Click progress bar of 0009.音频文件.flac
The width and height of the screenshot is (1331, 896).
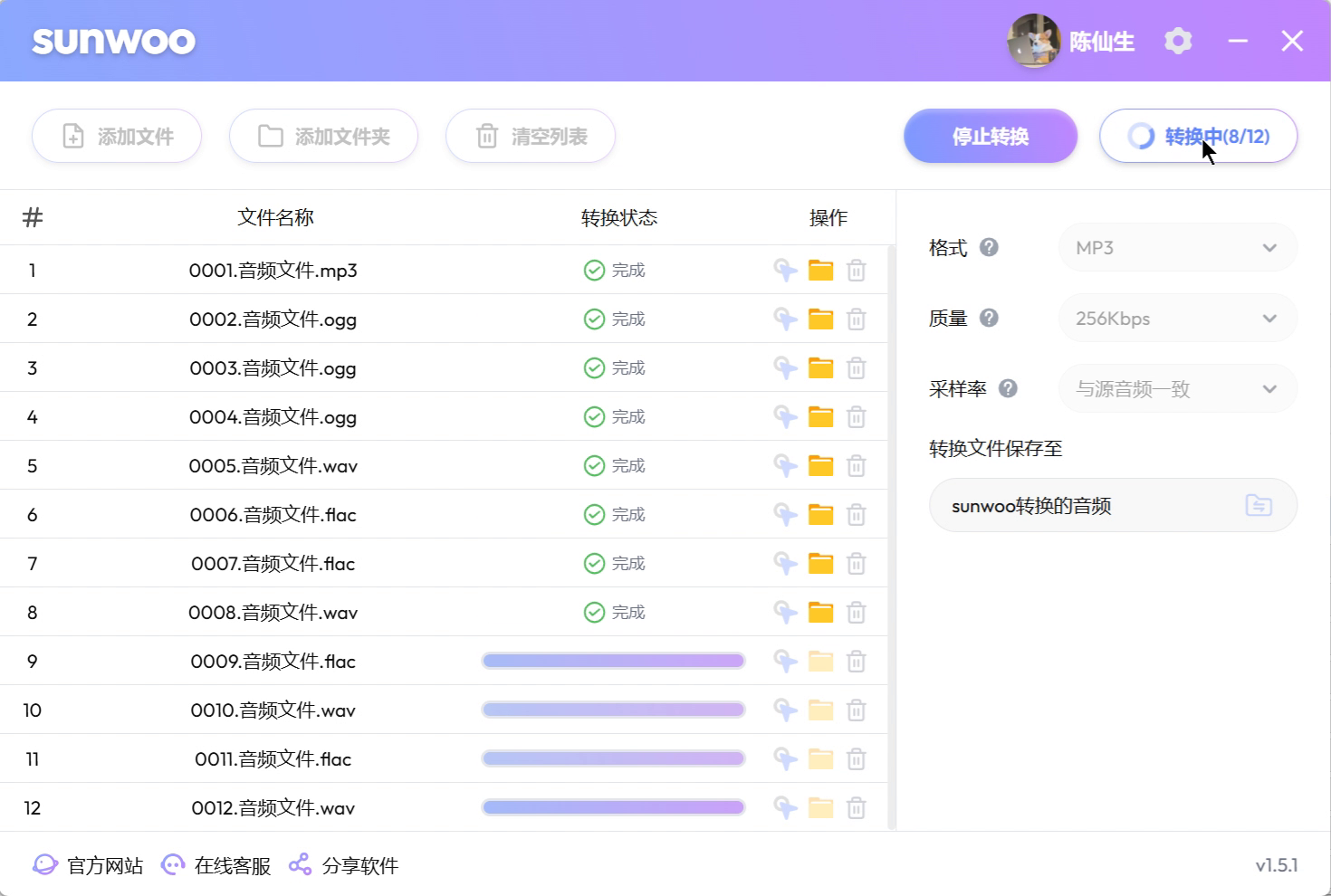(x=613, y=661)
